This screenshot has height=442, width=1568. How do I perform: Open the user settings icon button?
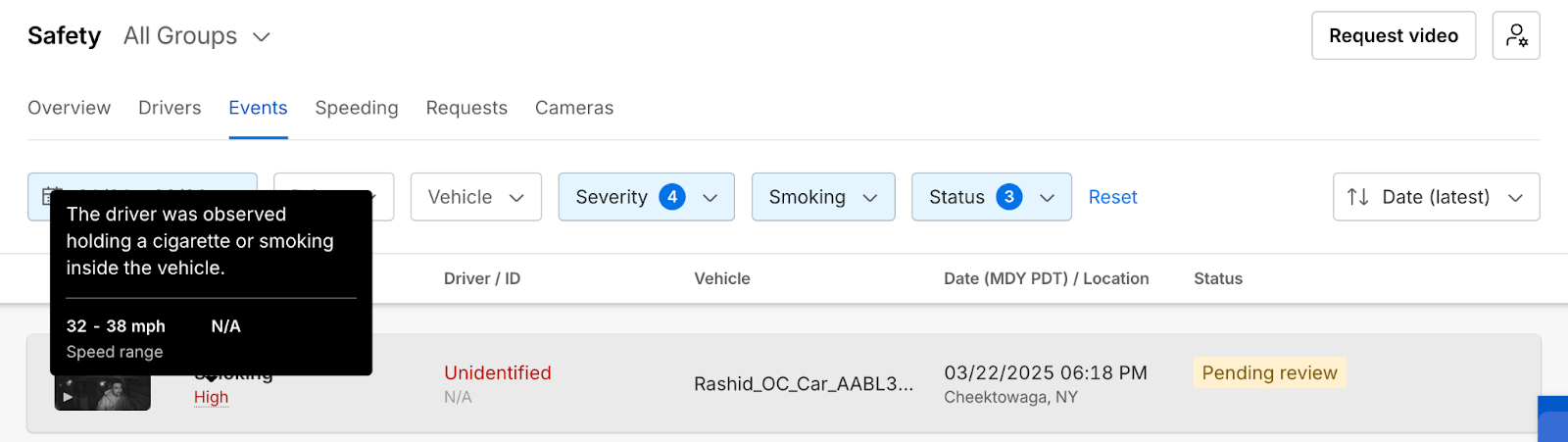[x=1516, y=35]
